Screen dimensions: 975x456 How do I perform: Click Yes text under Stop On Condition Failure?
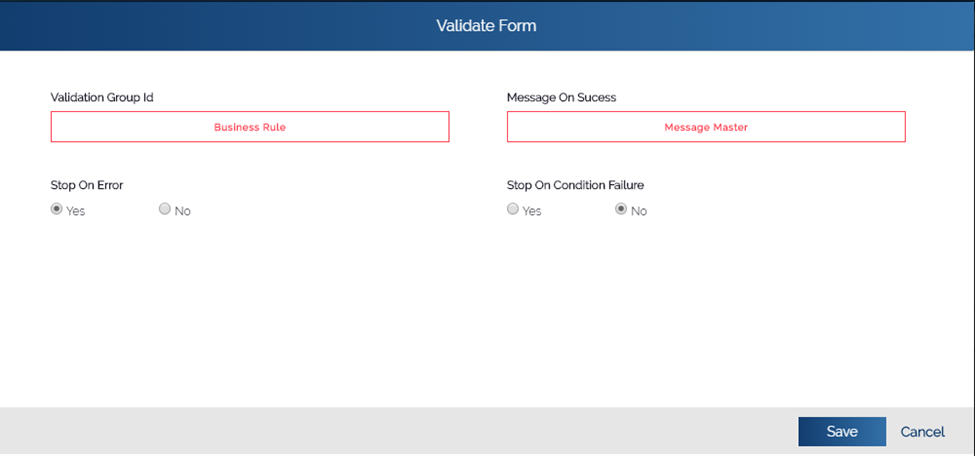(x=532, y=211)
